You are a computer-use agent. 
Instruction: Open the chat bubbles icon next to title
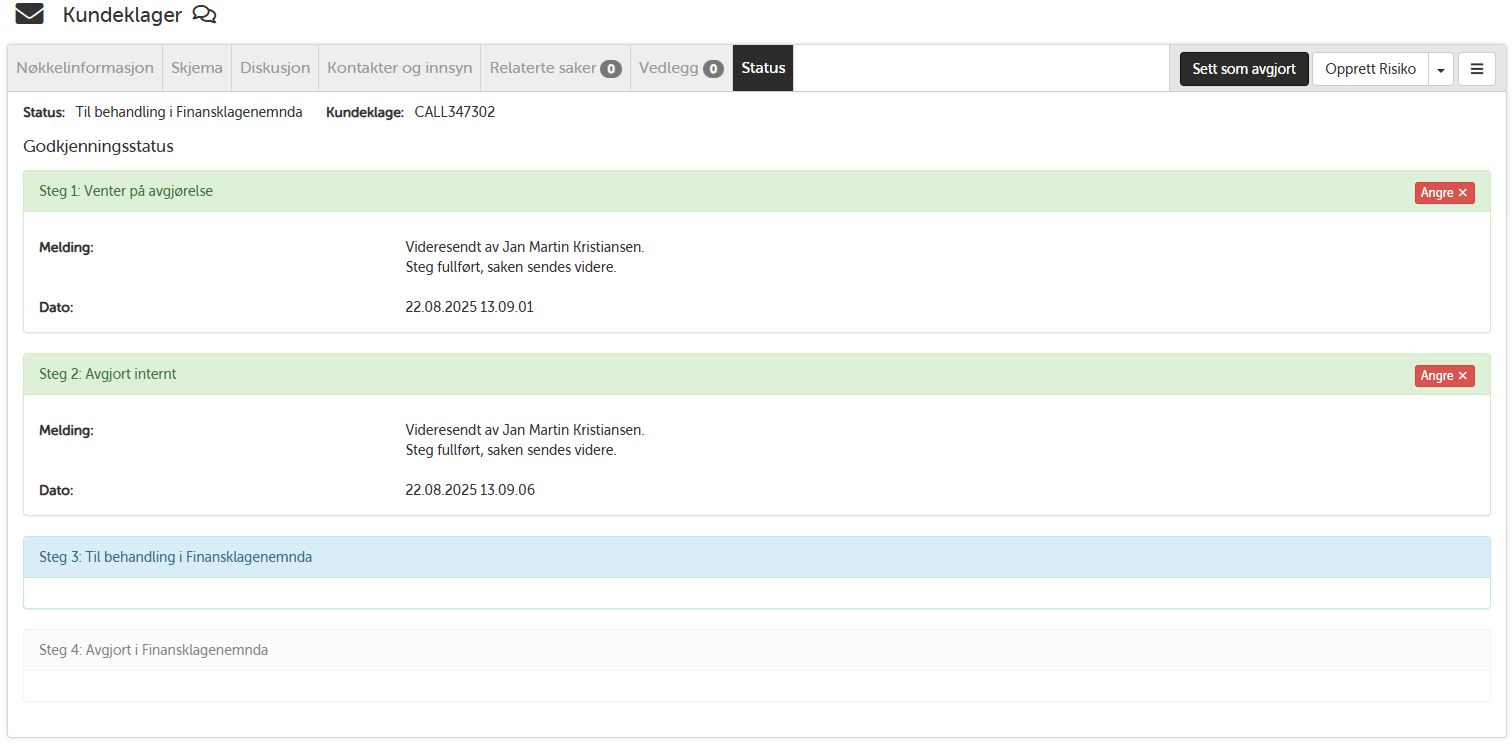click(x=204, y=15)
